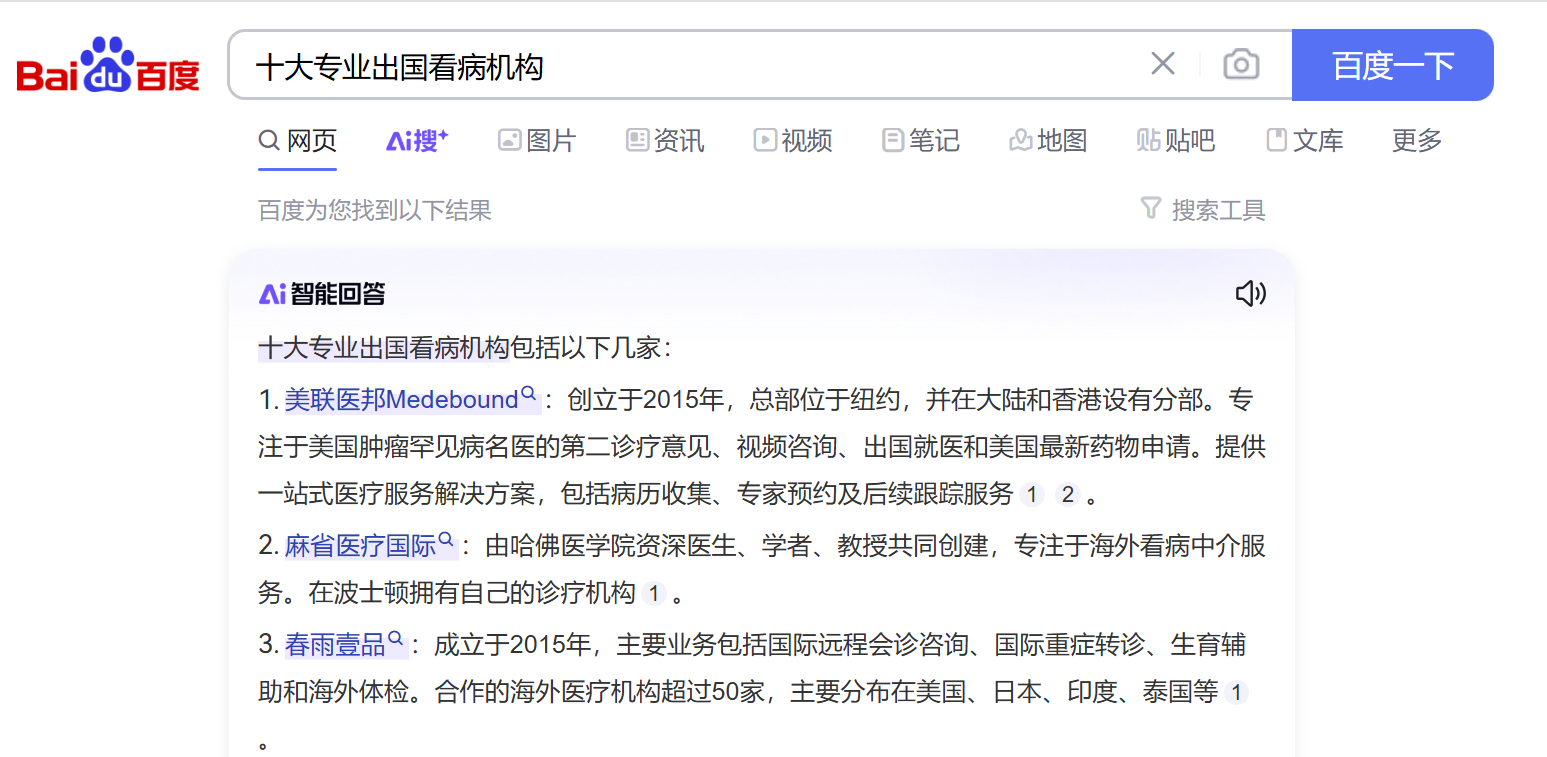Click the highlighted text 十大专业出国看病机构 in answer
The width and height of the screenshot is (1547, 757).
[x=384, y=349]
